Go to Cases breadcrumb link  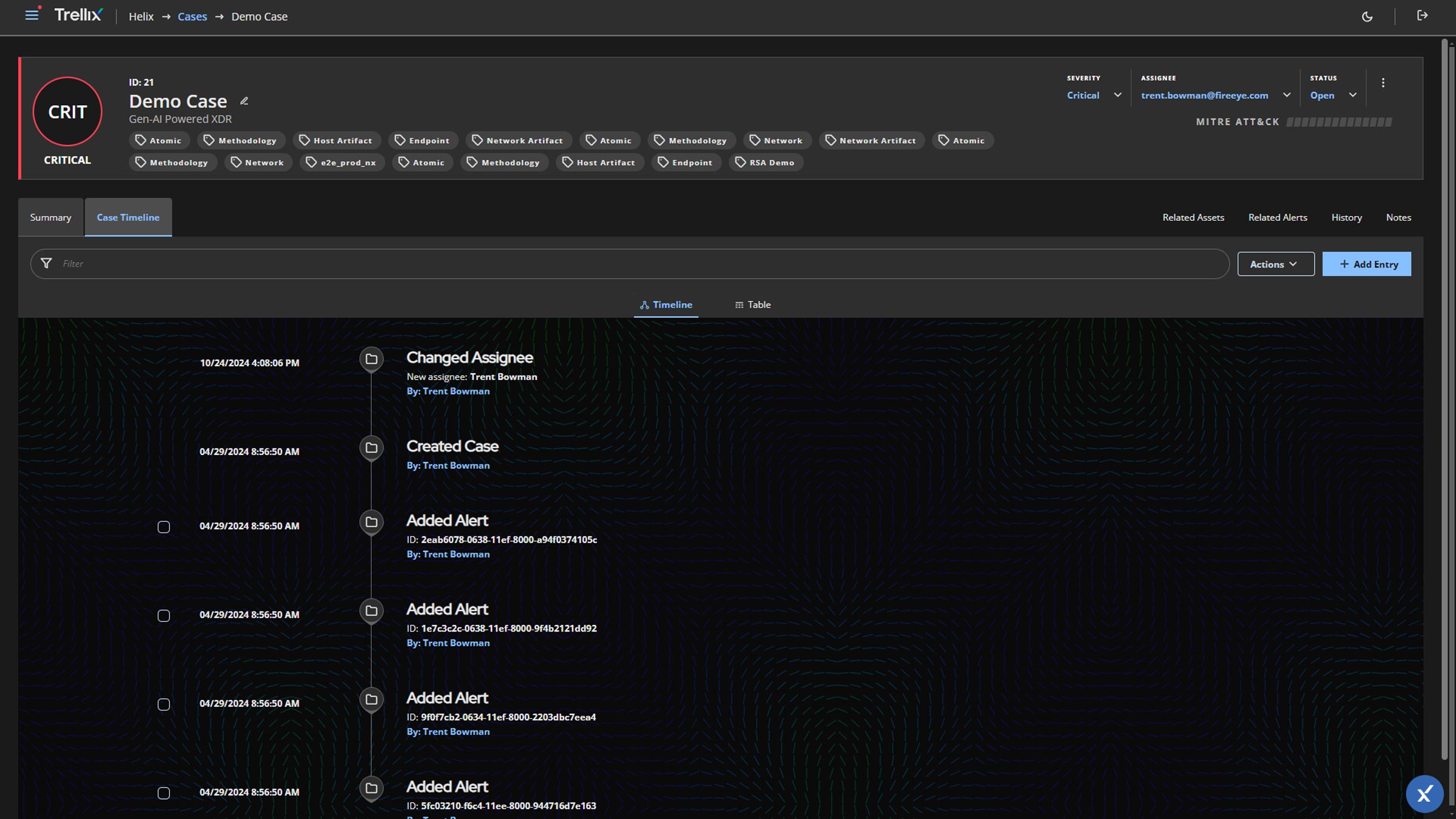(x=192, y=16)
